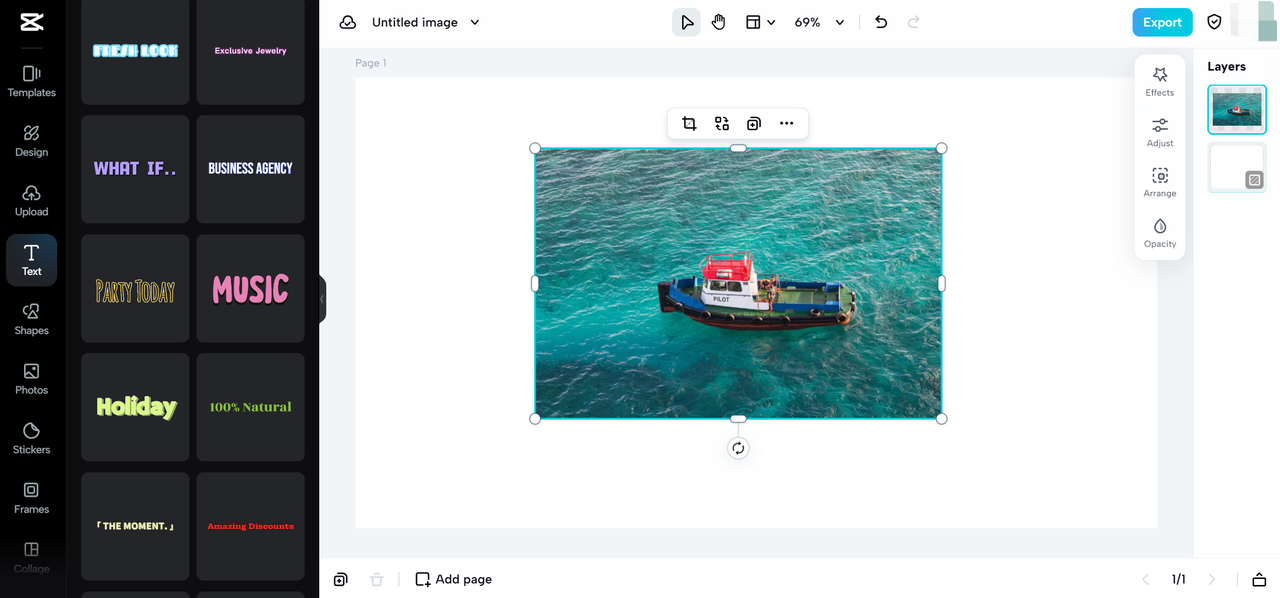Click the cloud save status icon
Image resolution: width=1280 pixels, height=598 pixels.
tap(348, 22)
